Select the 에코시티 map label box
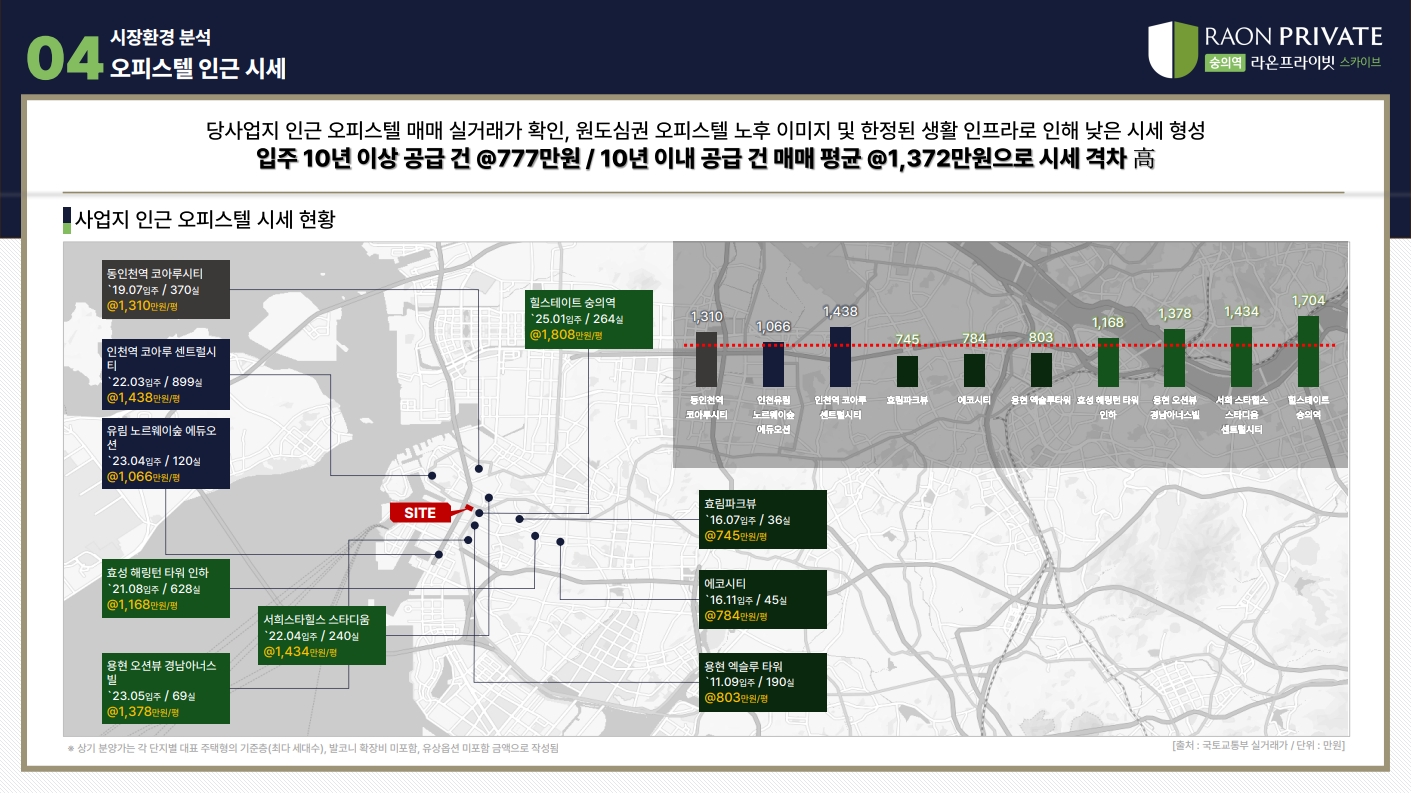This screenshot has width=1411, height=793. pos(762,599)
